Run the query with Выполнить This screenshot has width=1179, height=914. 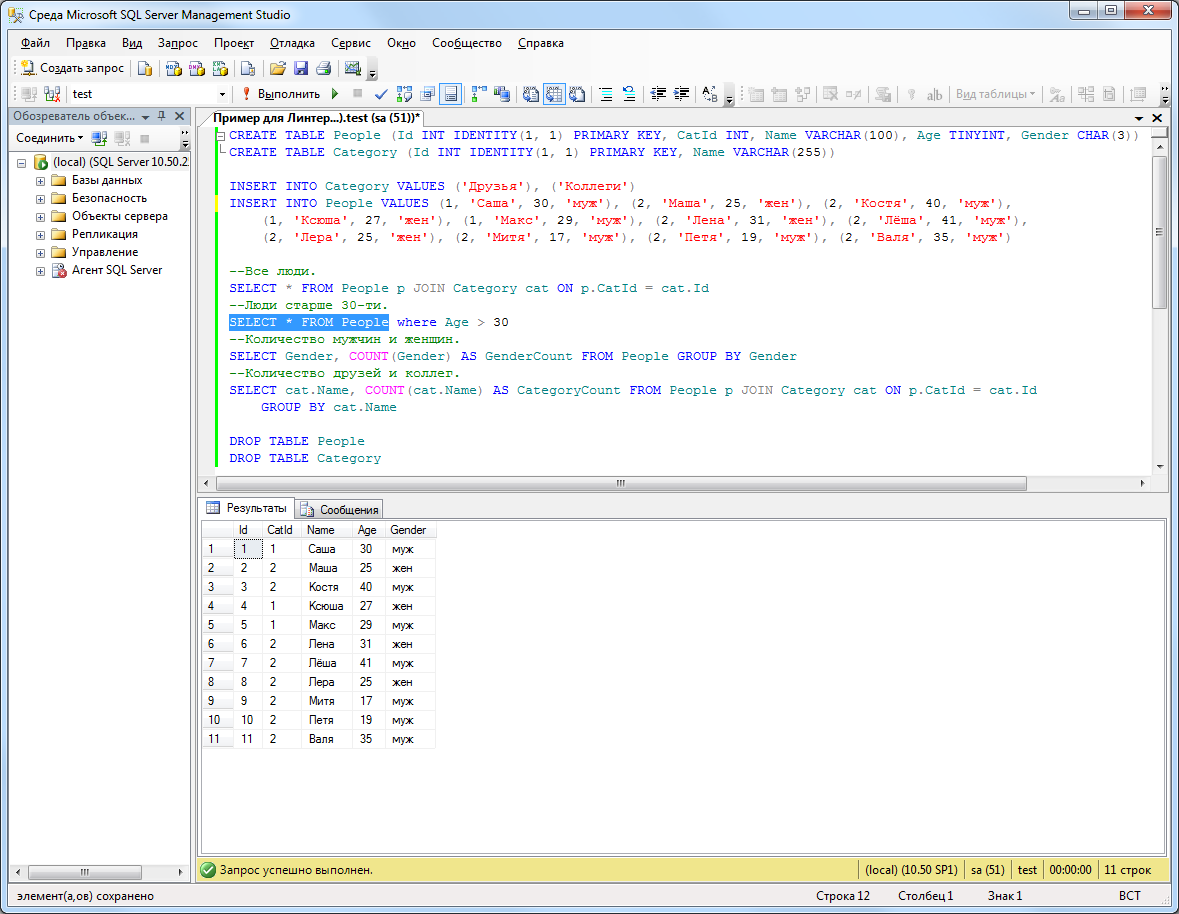pos(281,94)
